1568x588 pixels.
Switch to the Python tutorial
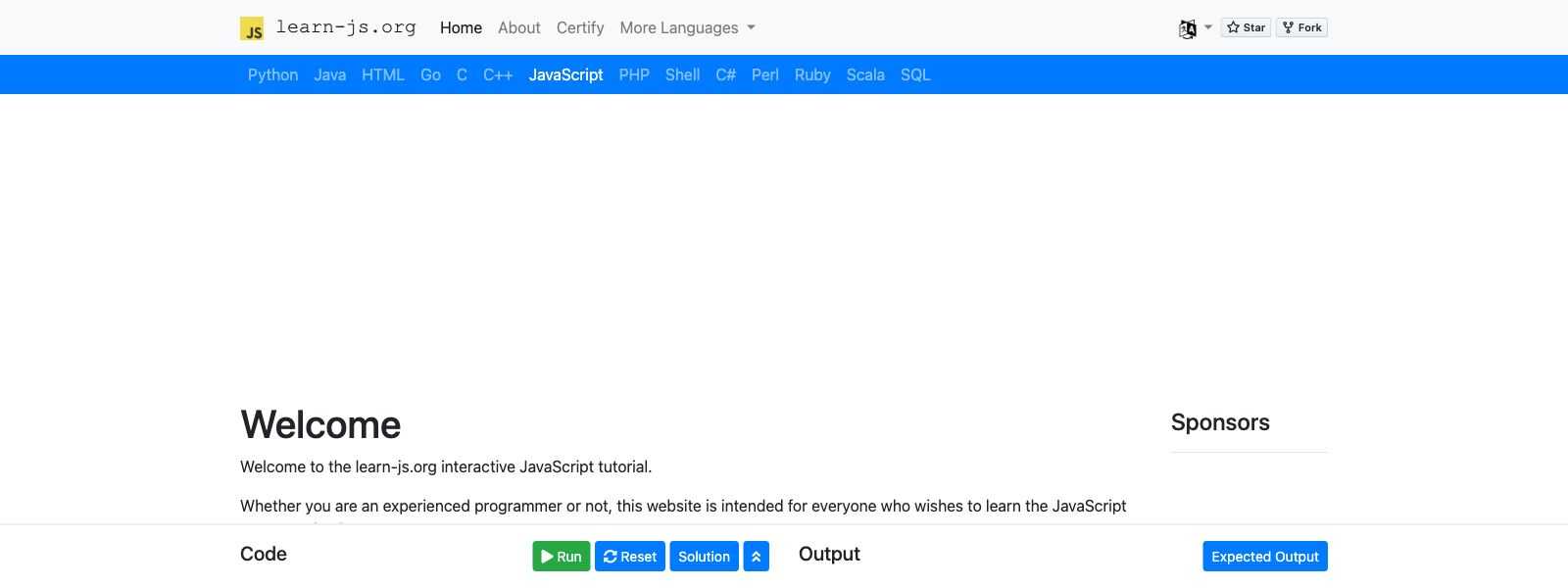click(x=272, y=74)
